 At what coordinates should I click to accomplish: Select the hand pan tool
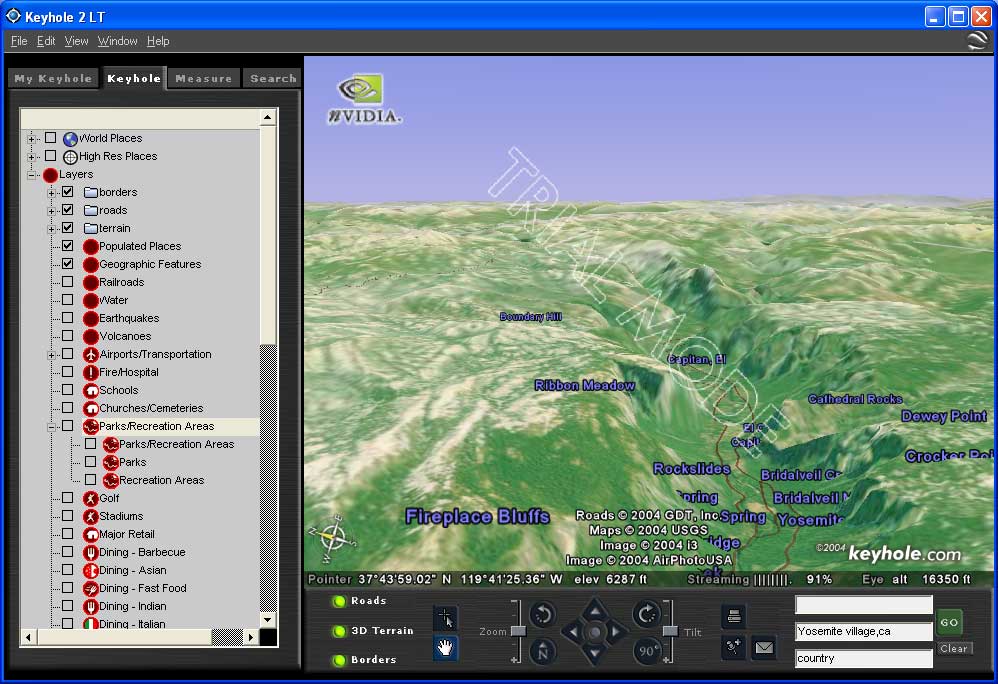(445, 648)
